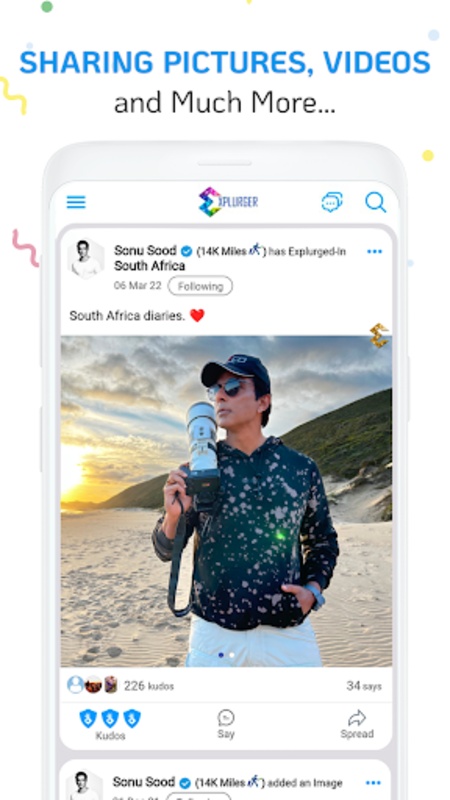Viewport: 450px width, 800px height.
Task: View the 34 says comments
Action: [364, 686]
